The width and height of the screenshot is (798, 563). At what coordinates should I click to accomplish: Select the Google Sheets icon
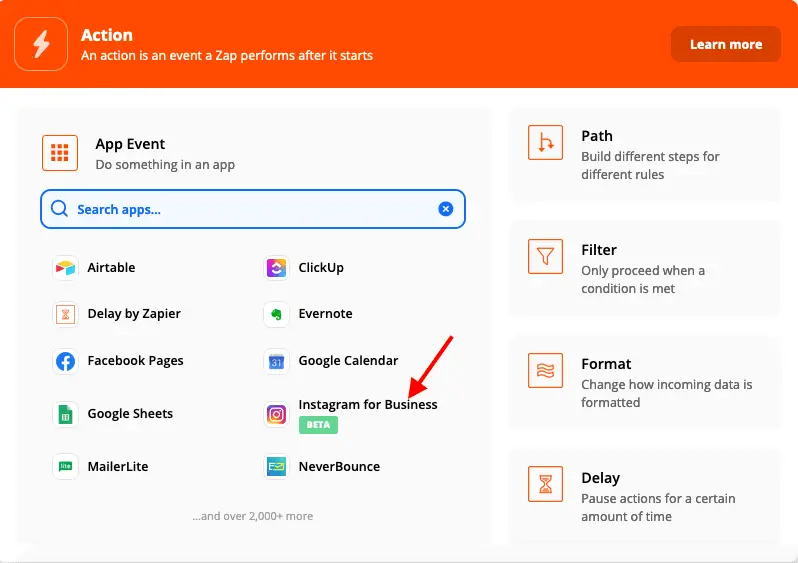coord(65,414)
